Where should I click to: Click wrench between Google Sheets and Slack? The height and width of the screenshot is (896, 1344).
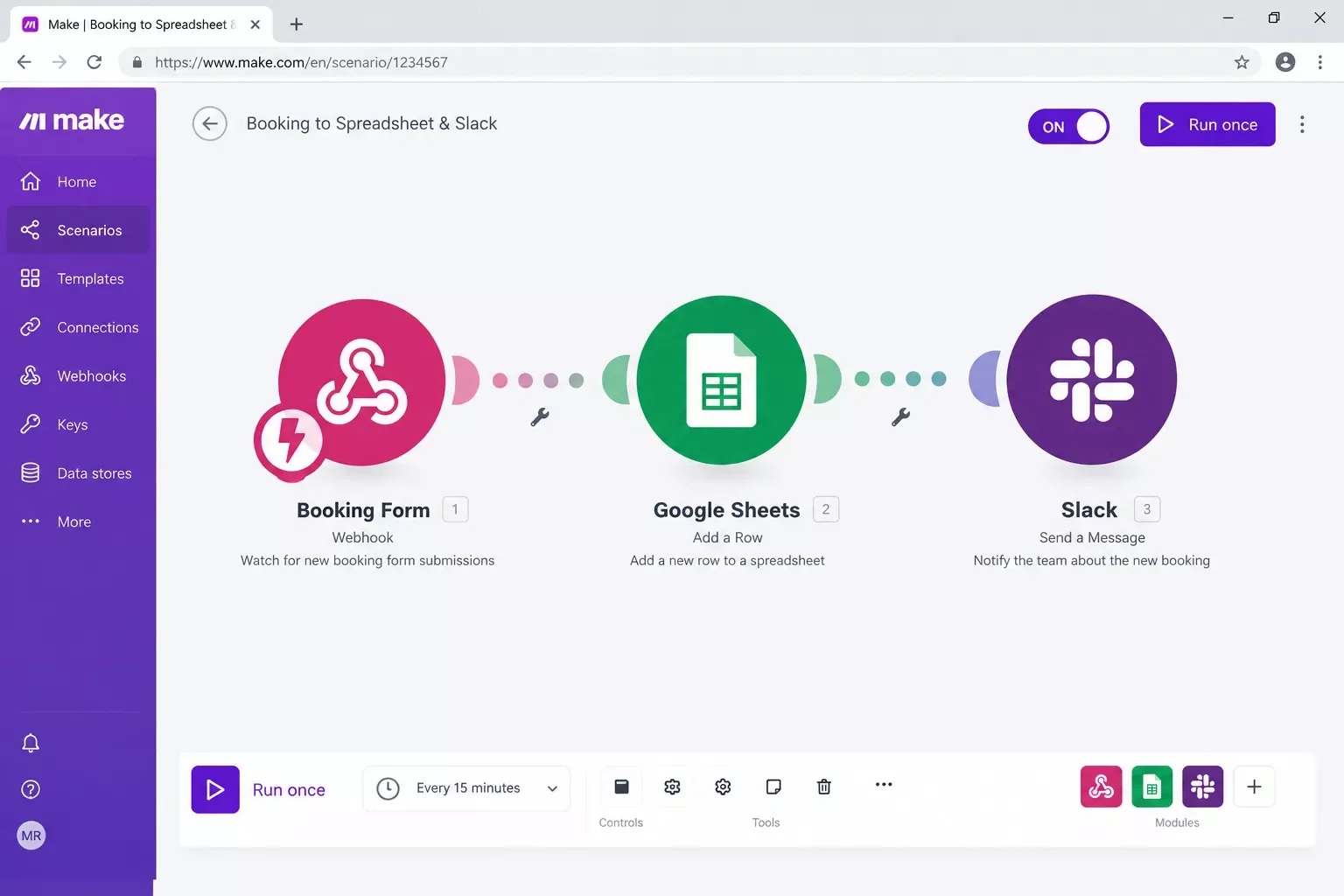tap(900, 417)
